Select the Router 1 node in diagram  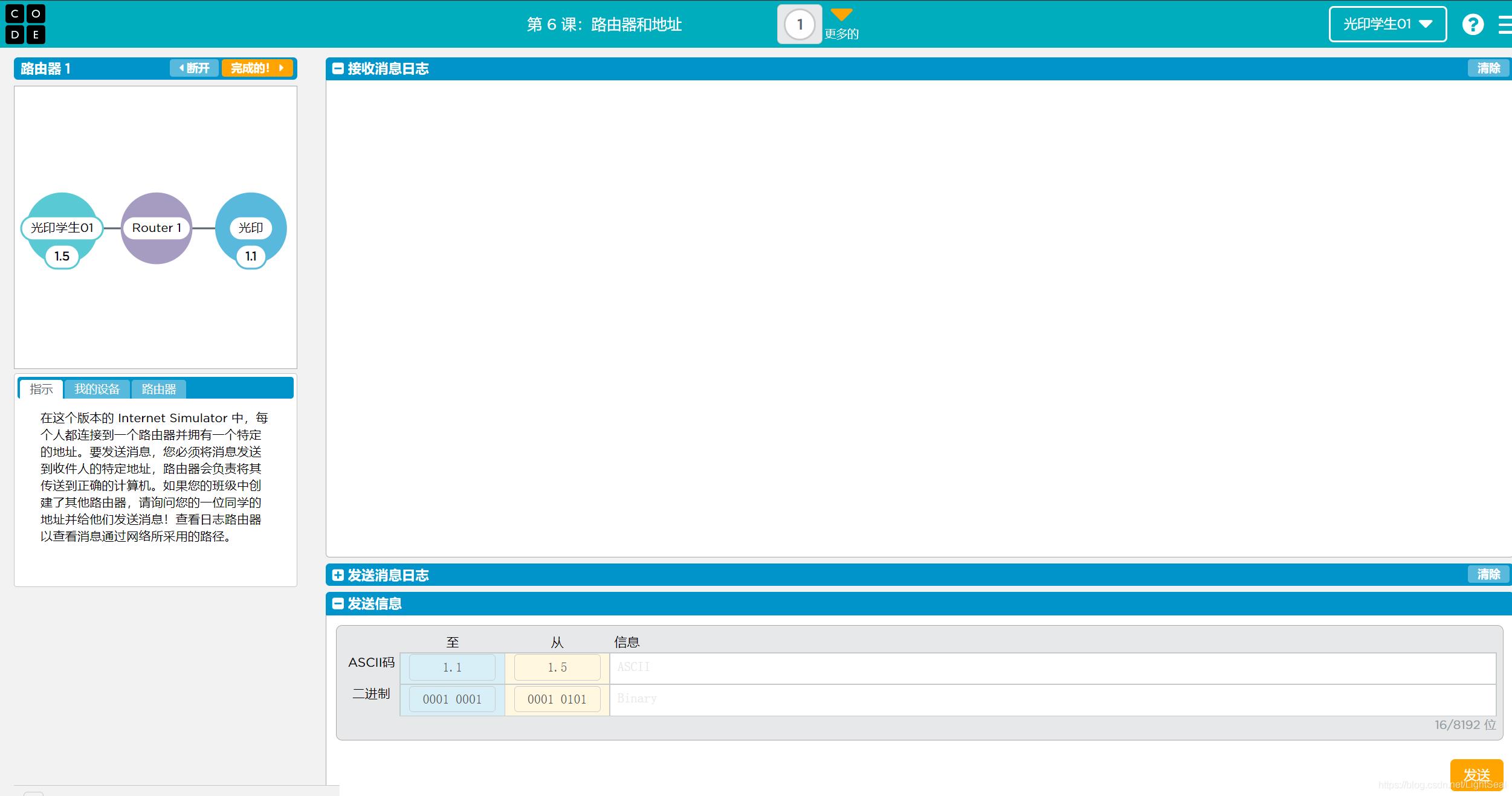157,228
